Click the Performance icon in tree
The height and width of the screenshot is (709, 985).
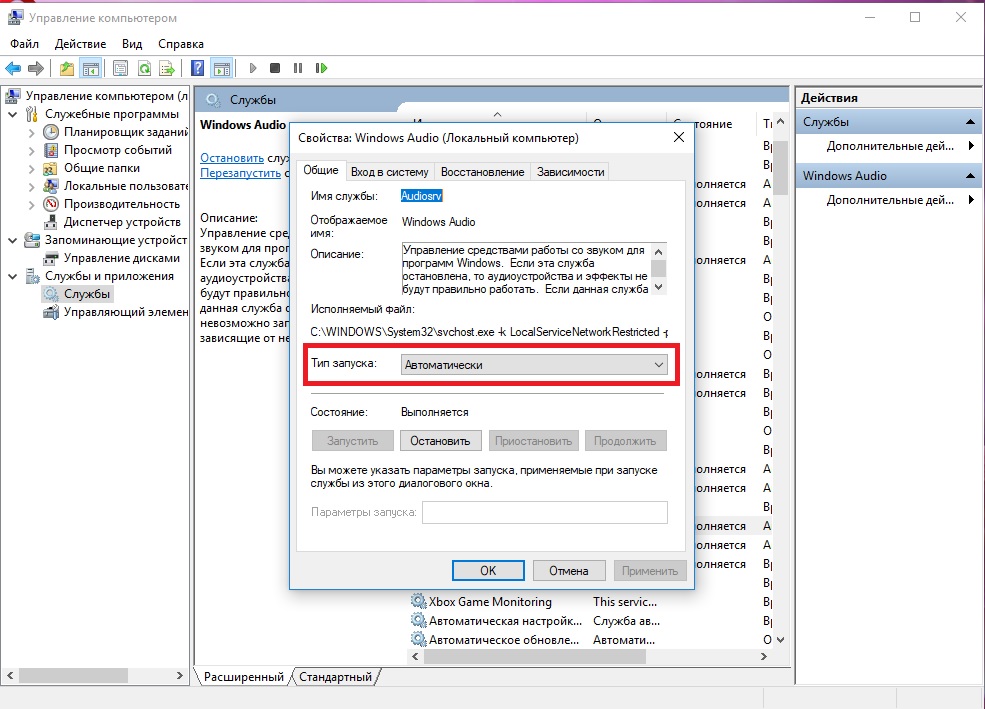(51, 204)
